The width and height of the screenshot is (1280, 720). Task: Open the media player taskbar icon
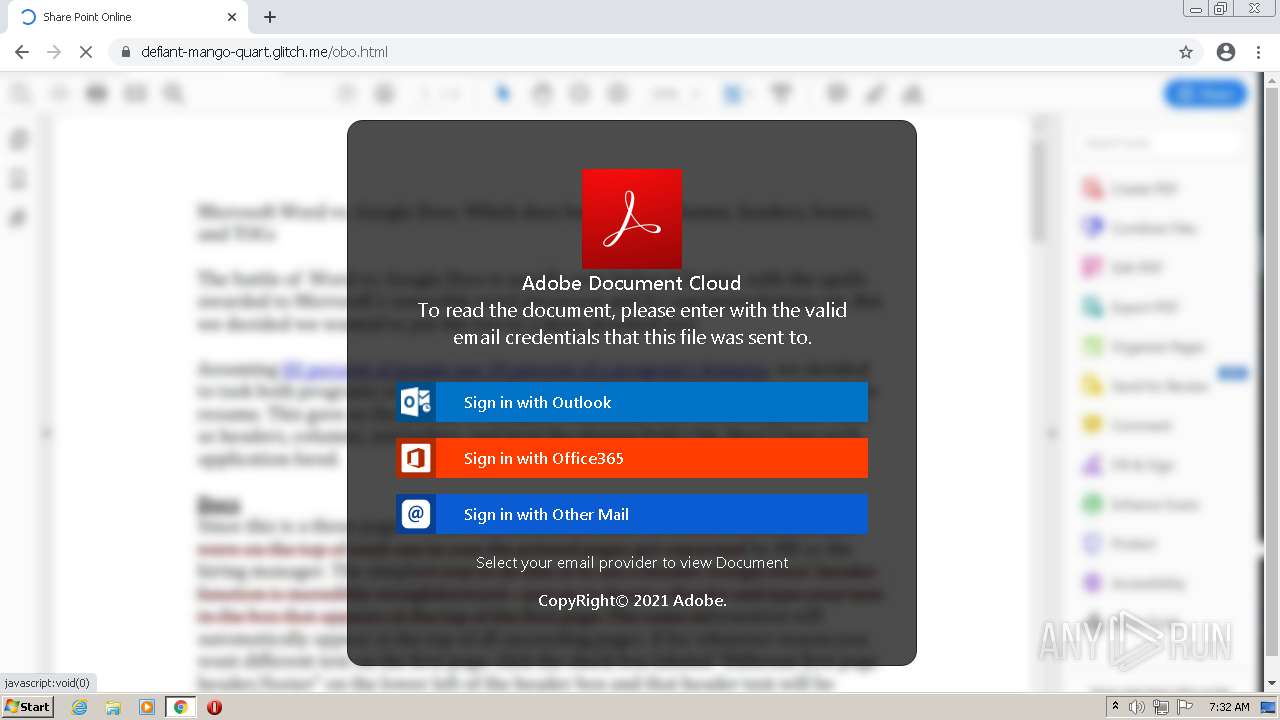pos(147,707)
